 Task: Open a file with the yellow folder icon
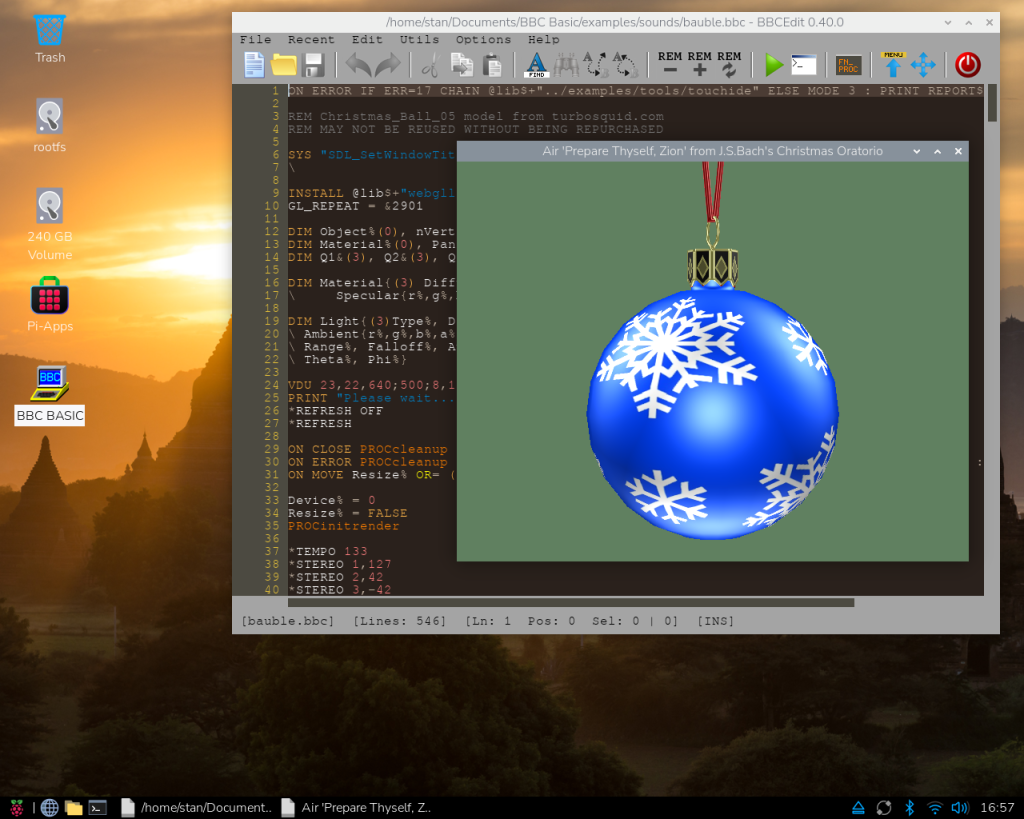point(284,65)
